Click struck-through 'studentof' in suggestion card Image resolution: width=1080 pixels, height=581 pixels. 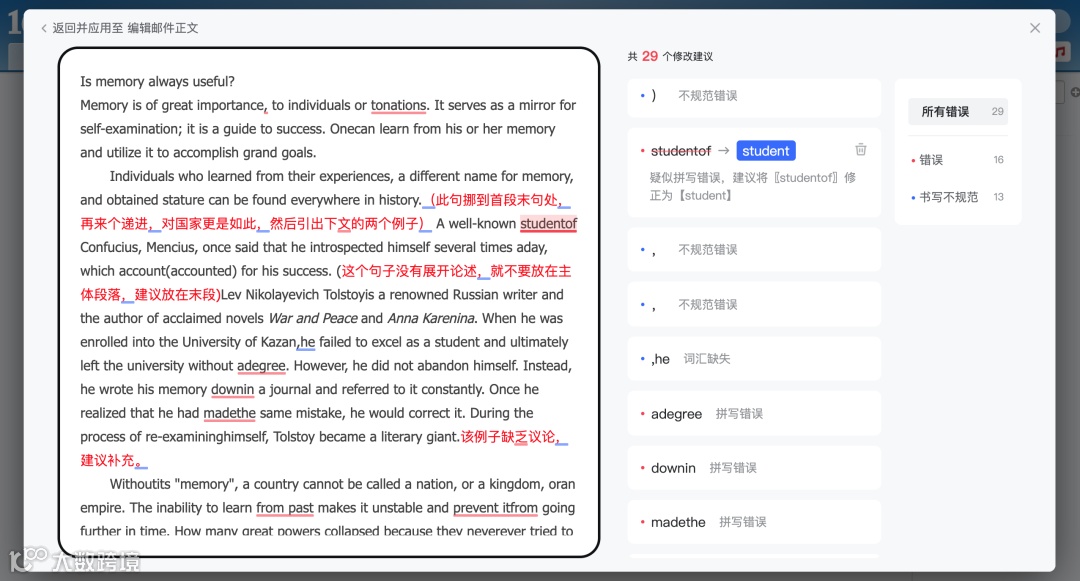(681, 151)
